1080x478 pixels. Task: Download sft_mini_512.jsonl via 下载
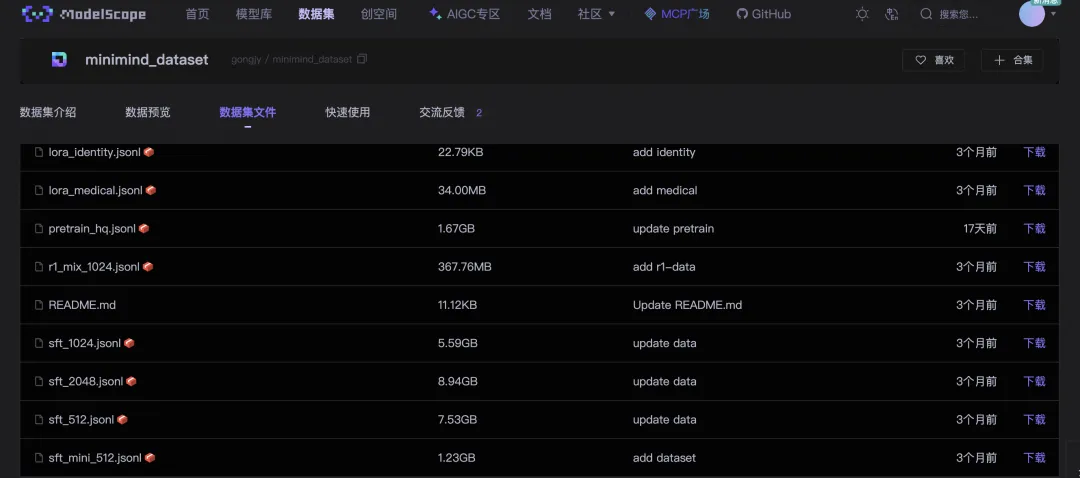click(x=1034, y=457)
